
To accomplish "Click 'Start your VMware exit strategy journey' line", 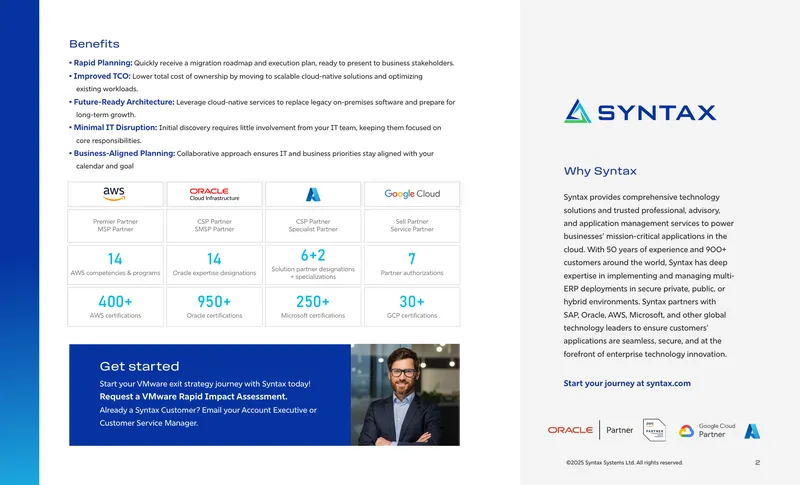I will coord(205,384).
